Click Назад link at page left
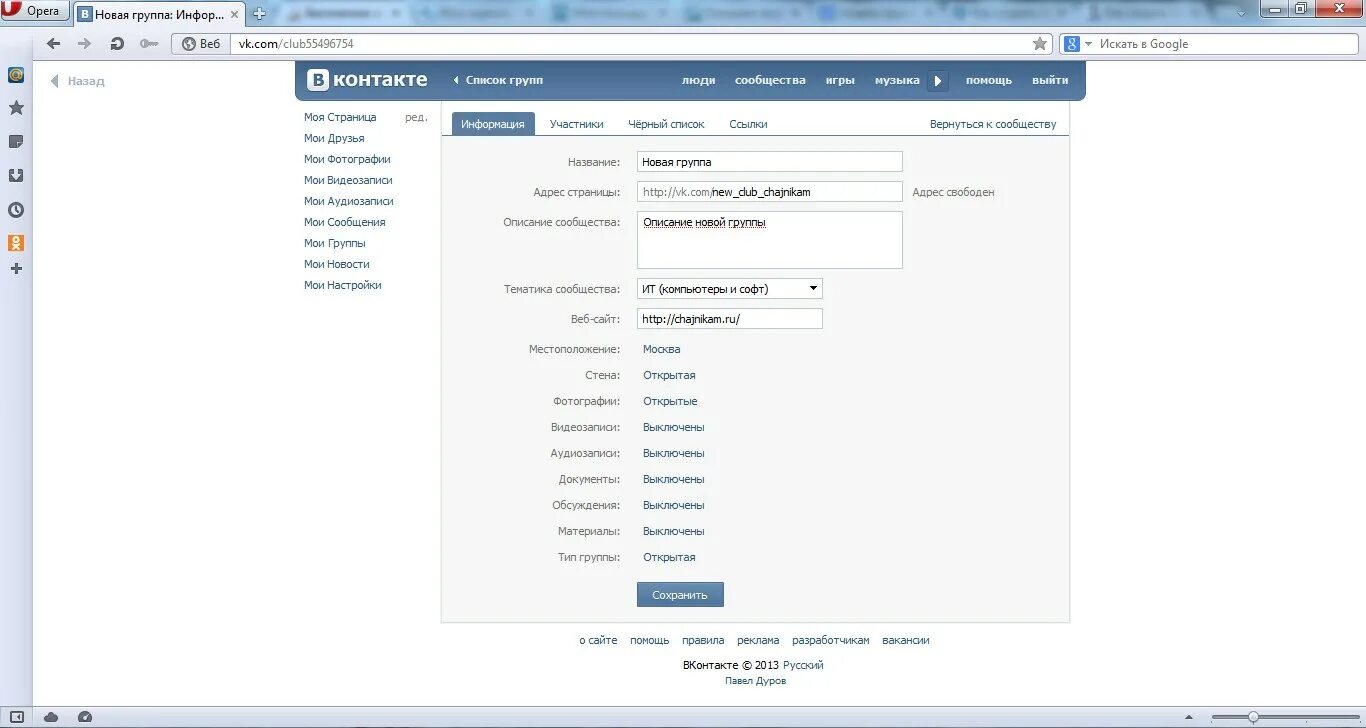Screen dimensions: 1366x728 point(78,81)
